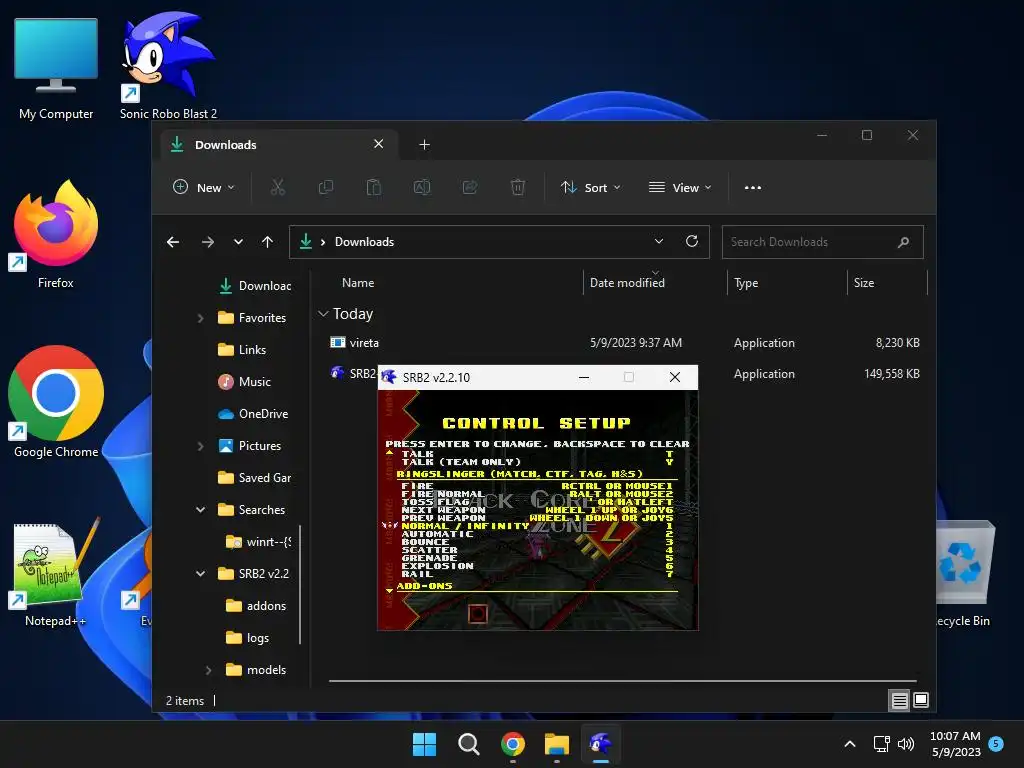Expand address bar history dropdown
The image size is (1024, 768).
point(659,242)
